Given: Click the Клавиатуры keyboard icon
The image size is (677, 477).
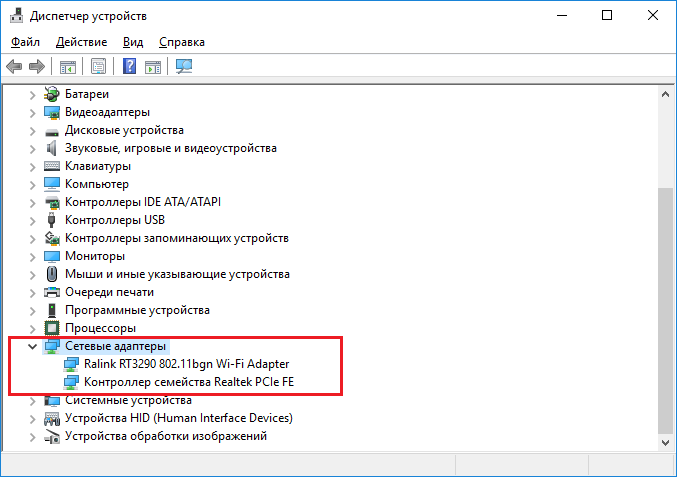Looking at the screenshot, I should click(52, 166).
